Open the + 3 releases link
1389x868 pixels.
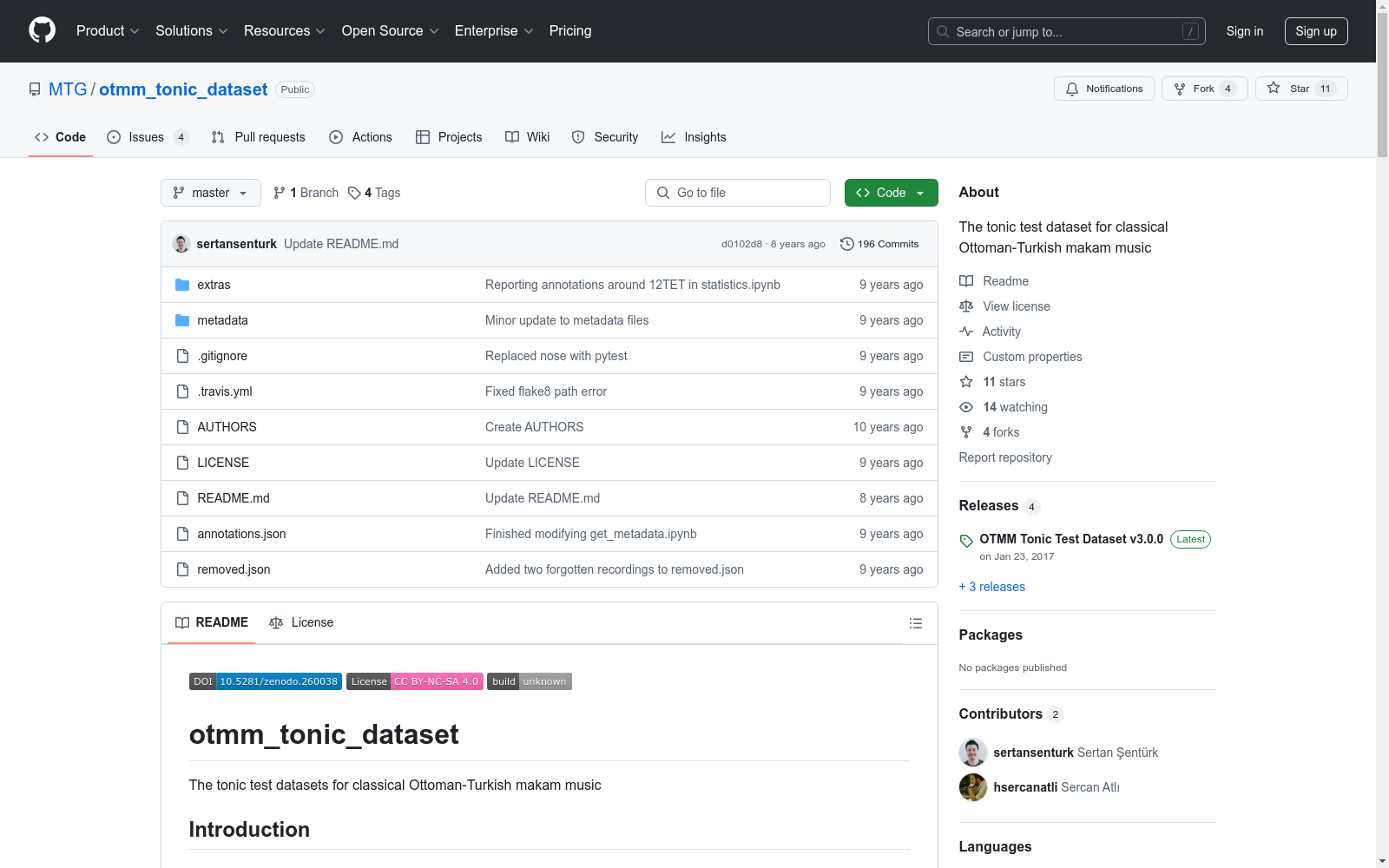click(x=992, y=587)
